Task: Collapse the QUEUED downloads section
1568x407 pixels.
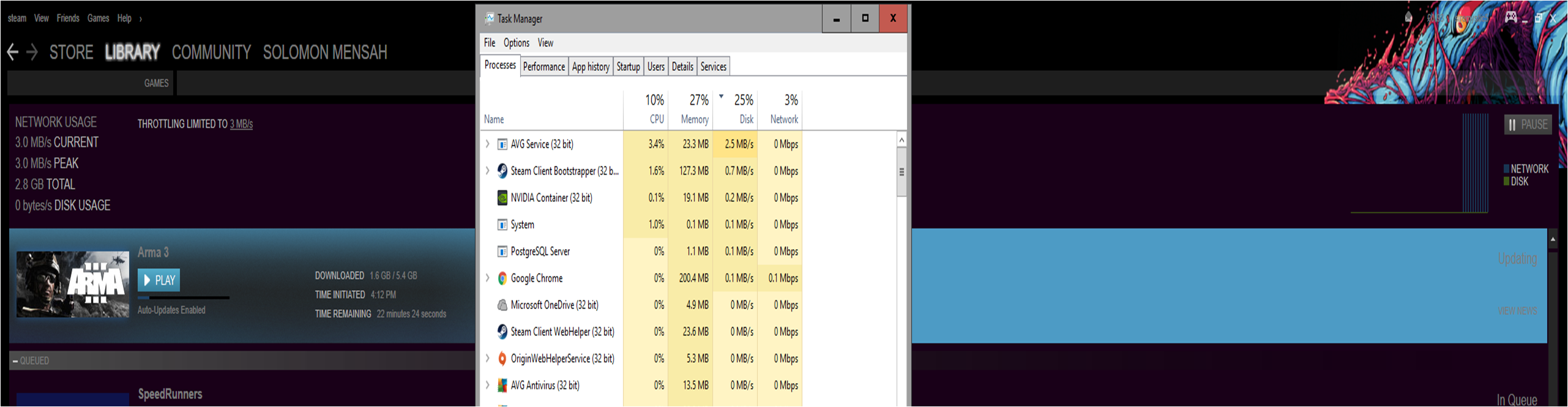Action: 15,361
